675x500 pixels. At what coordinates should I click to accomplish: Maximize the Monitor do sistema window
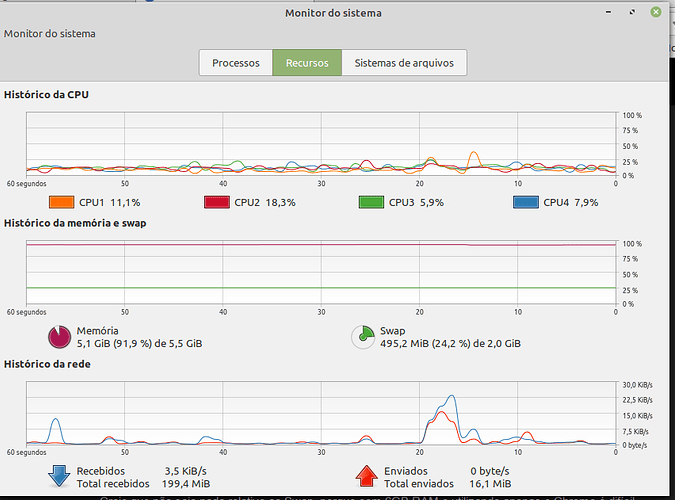pyautogui.click(x=632, y=12)
